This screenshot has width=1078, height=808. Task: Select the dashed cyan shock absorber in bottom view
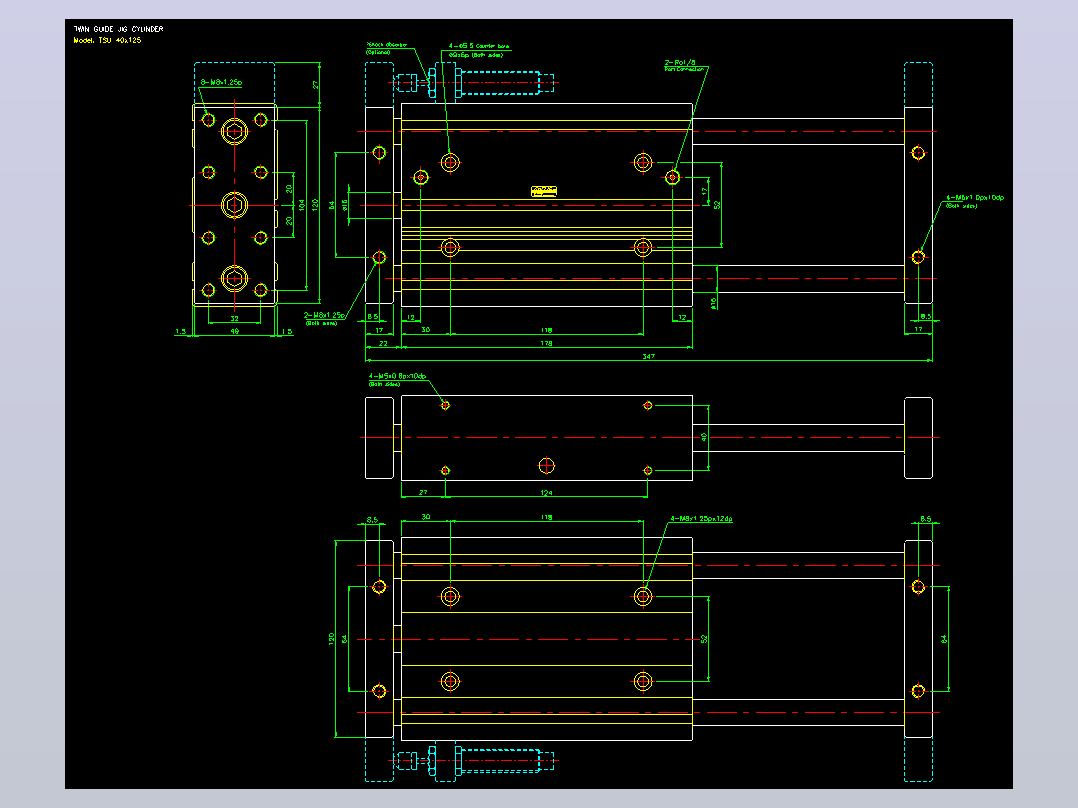coord(475,761)
